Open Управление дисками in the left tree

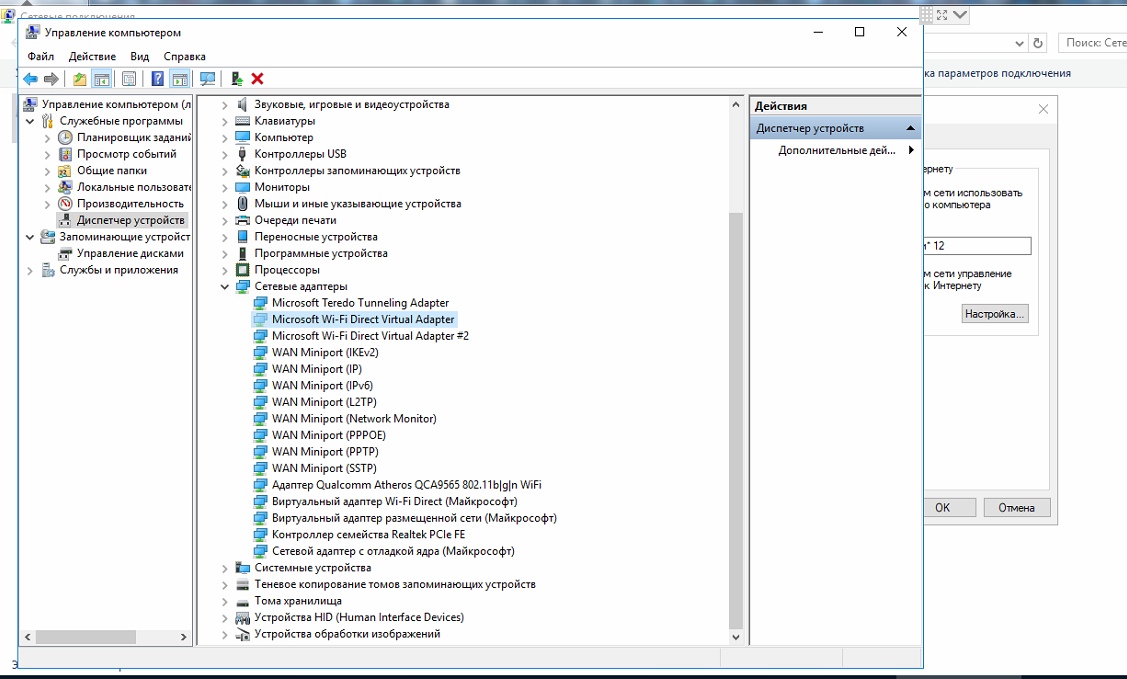(130, 253)
